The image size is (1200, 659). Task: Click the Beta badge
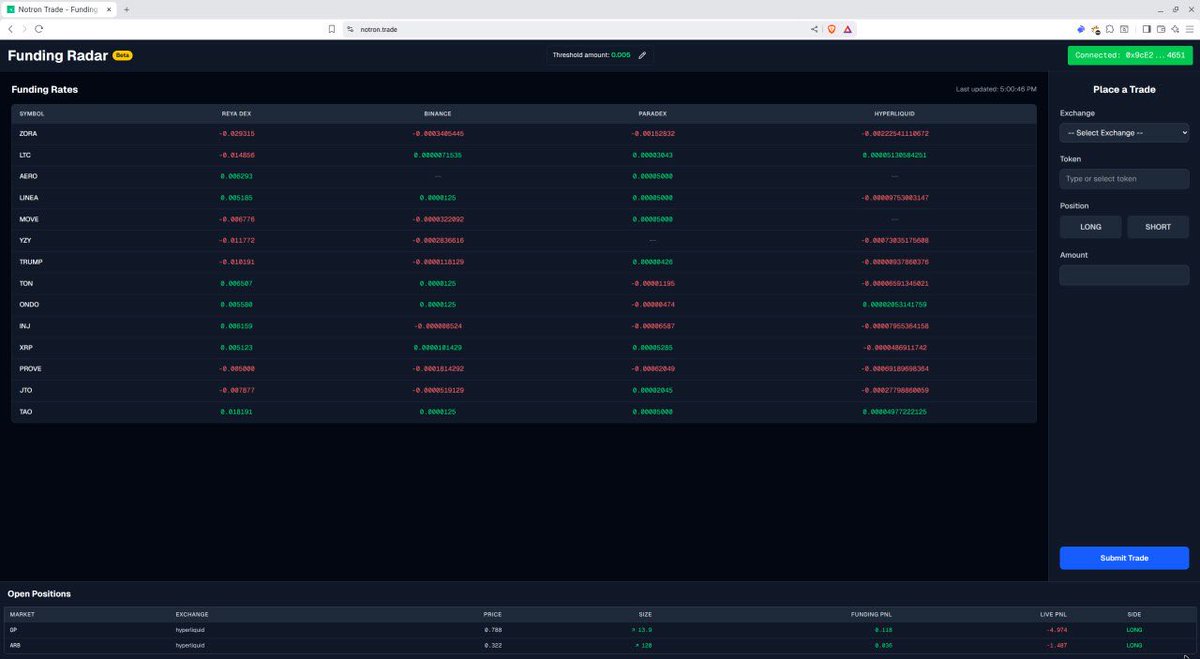click(122, 56)
